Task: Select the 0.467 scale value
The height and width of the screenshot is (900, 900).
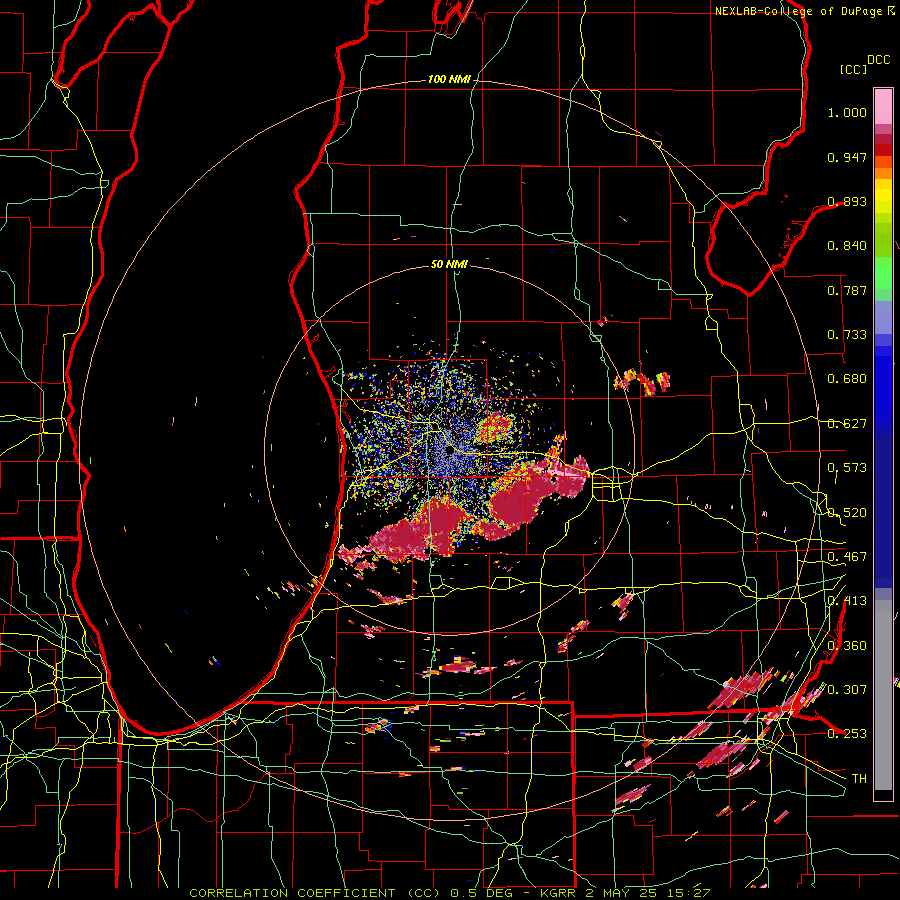Action: 847,557
